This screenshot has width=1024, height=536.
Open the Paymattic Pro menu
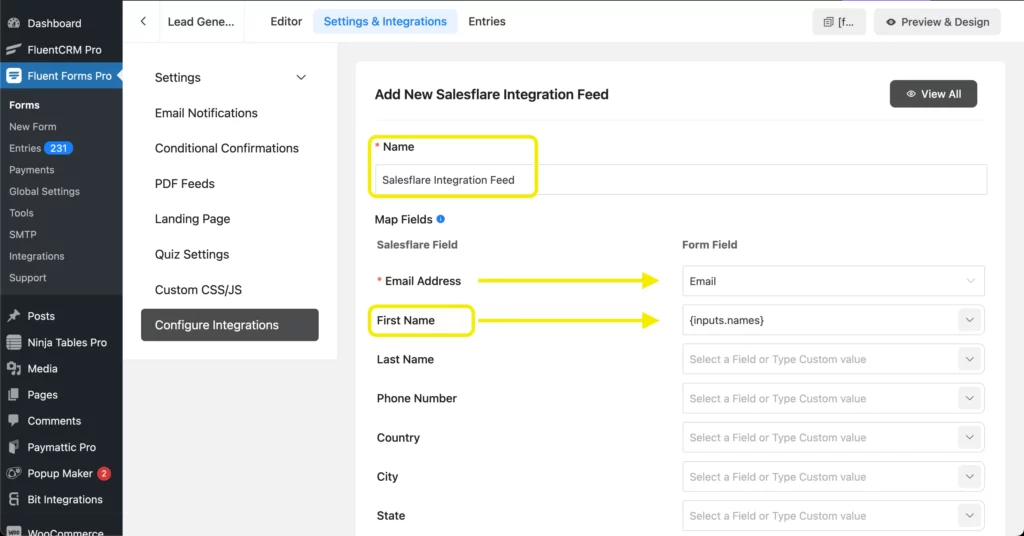[x=61, y=447]
